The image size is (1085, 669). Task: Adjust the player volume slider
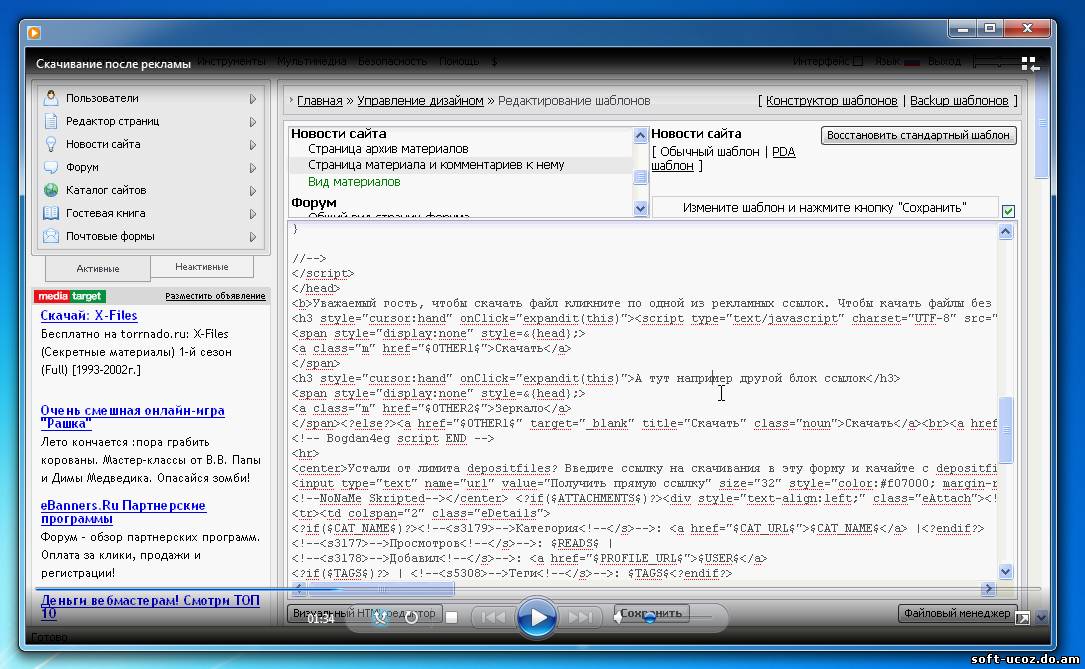665,619
